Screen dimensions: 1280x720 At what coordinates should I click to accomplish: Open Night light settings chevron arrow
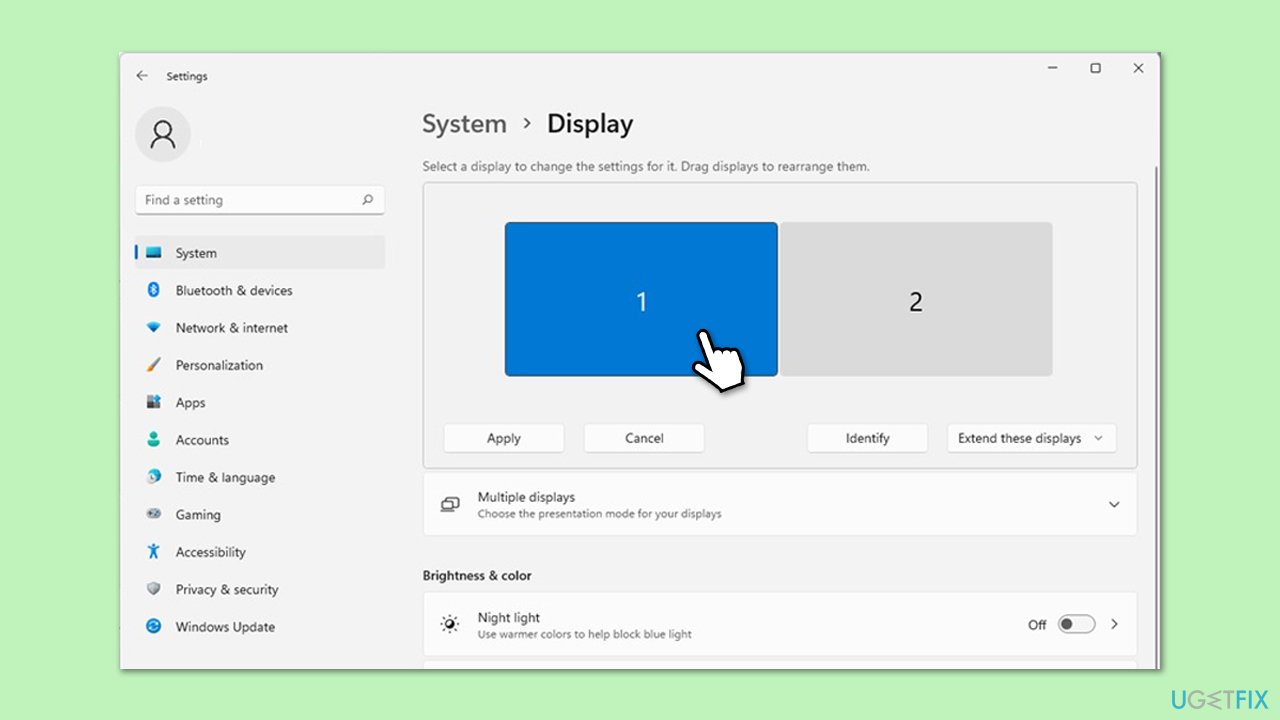point(1114,624)
